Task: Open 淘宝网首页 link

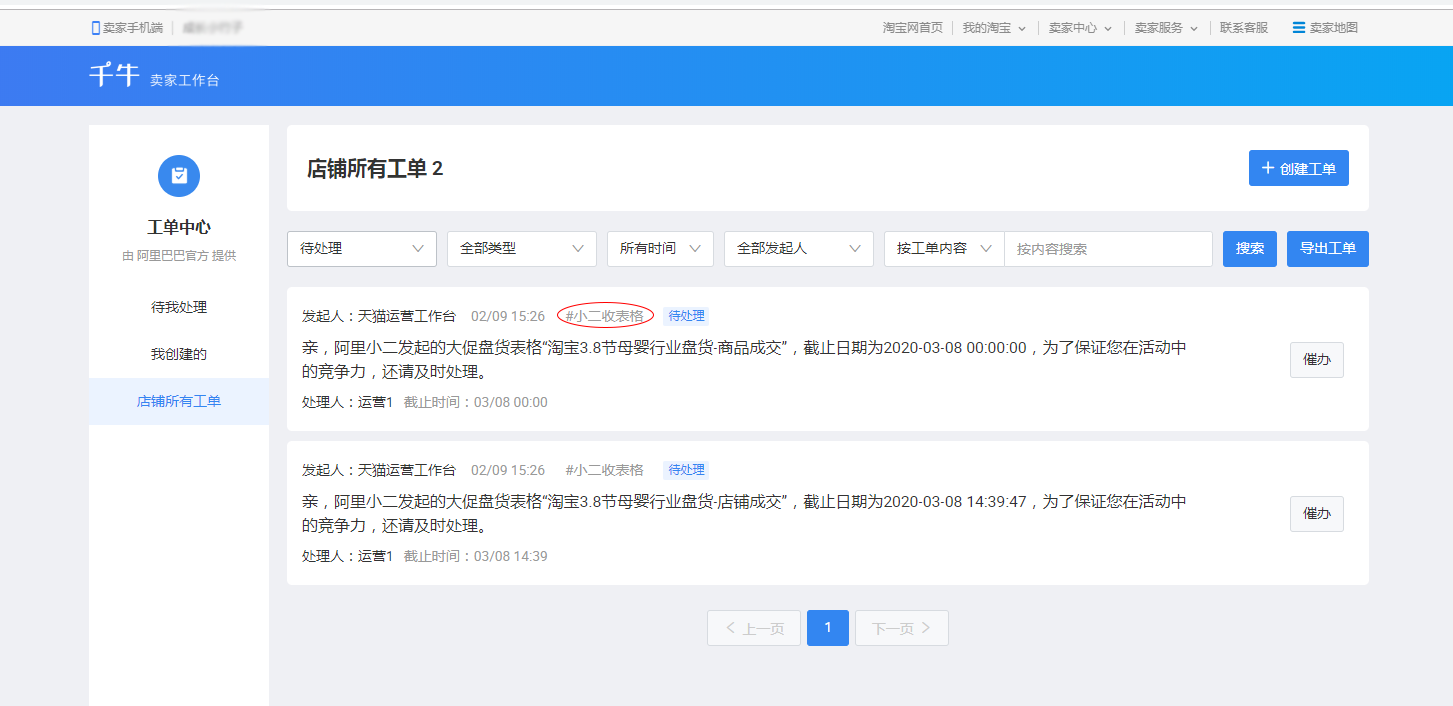Action: coord(912,28)
